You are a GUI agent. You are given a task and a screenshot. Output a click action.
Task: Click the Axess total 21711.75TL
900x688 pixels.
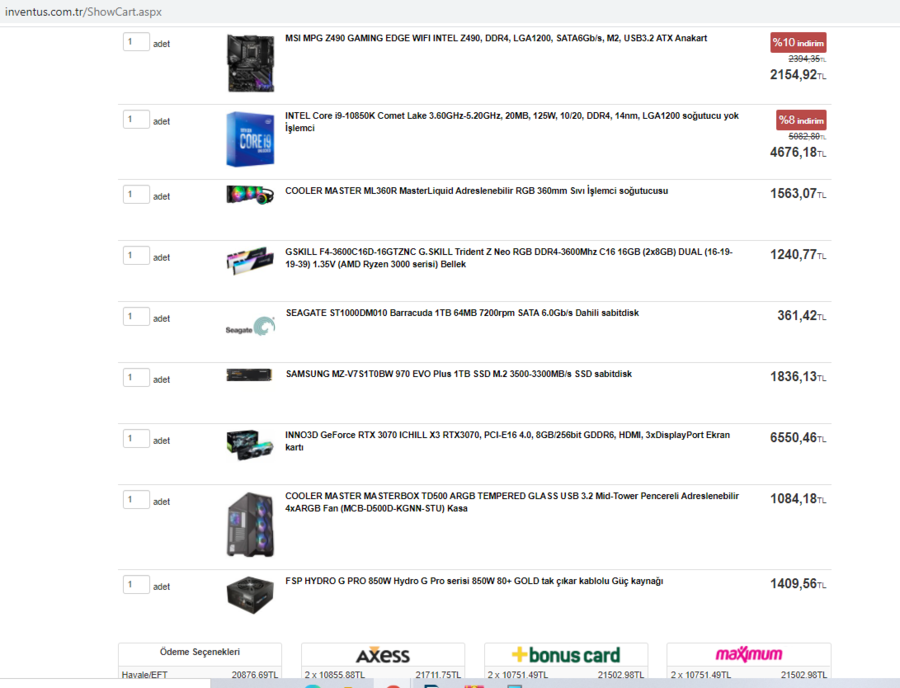coord(438,675)
